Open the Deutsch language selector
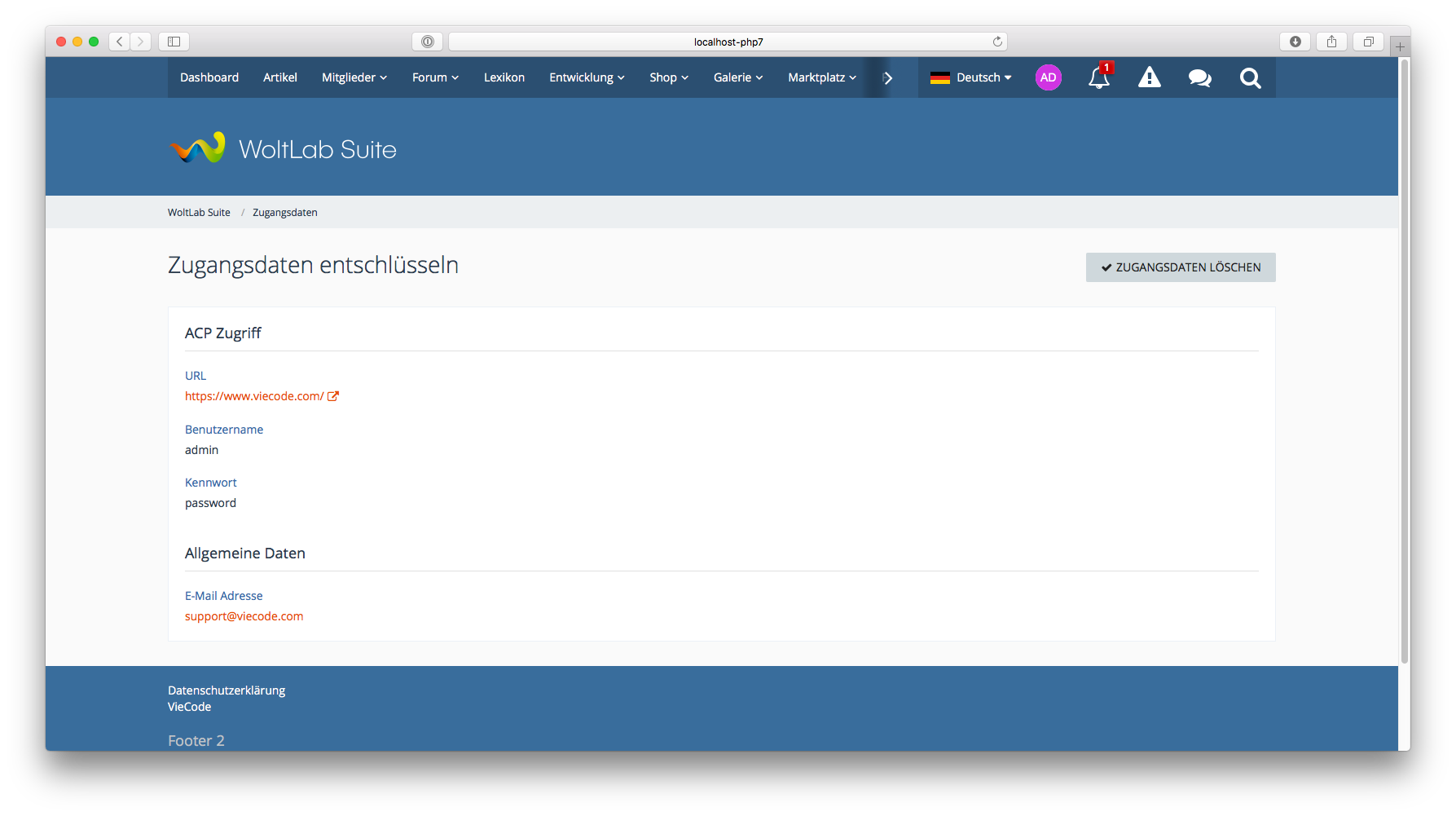 click(971, 78)
